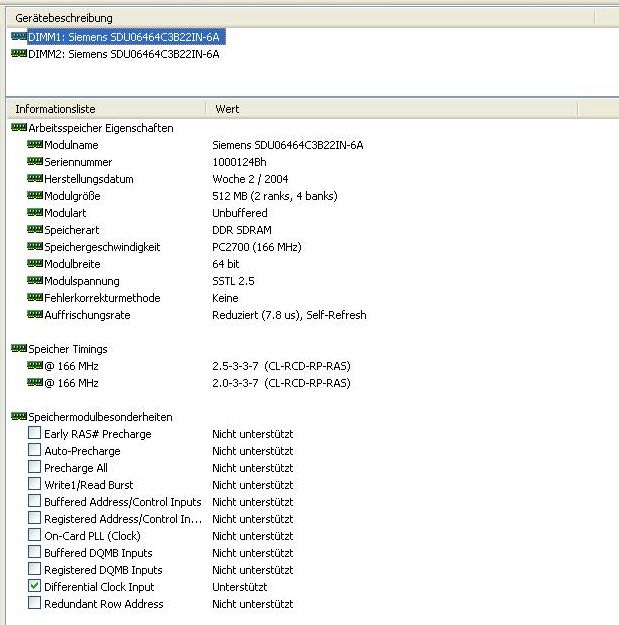Click the memory icon next to DIMM2
Screen dimensions: 619x625
click(x=19, y=53)
